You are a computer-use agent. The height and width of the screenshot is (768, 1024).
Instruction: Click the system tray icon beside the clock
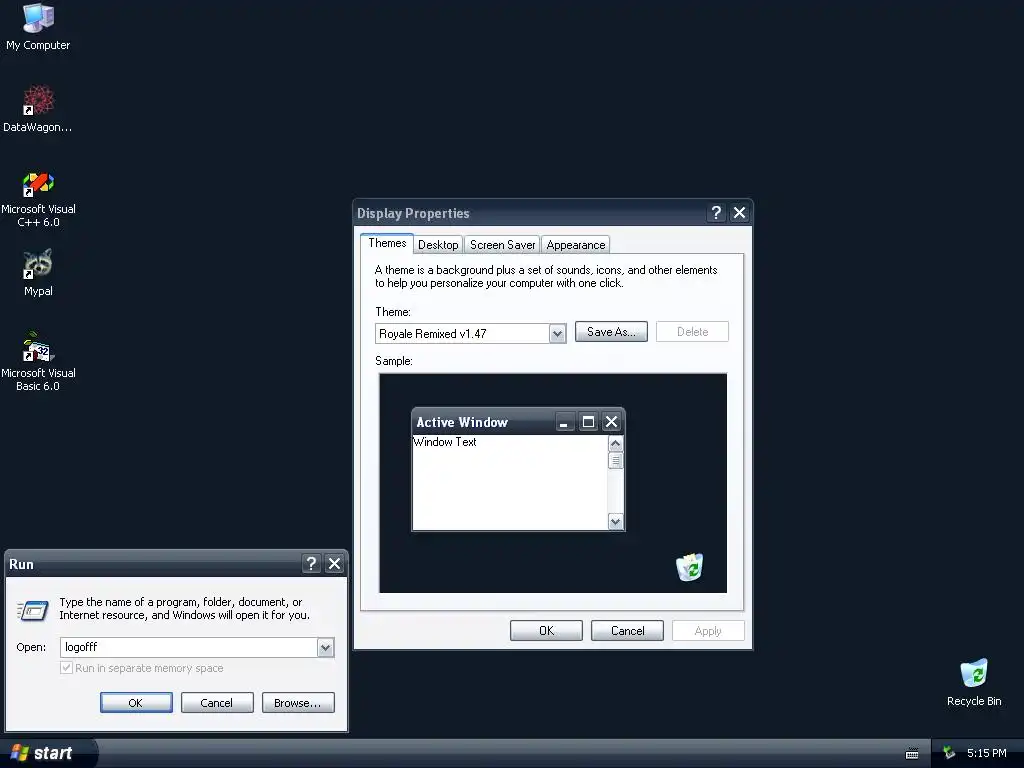click(949, 753)
